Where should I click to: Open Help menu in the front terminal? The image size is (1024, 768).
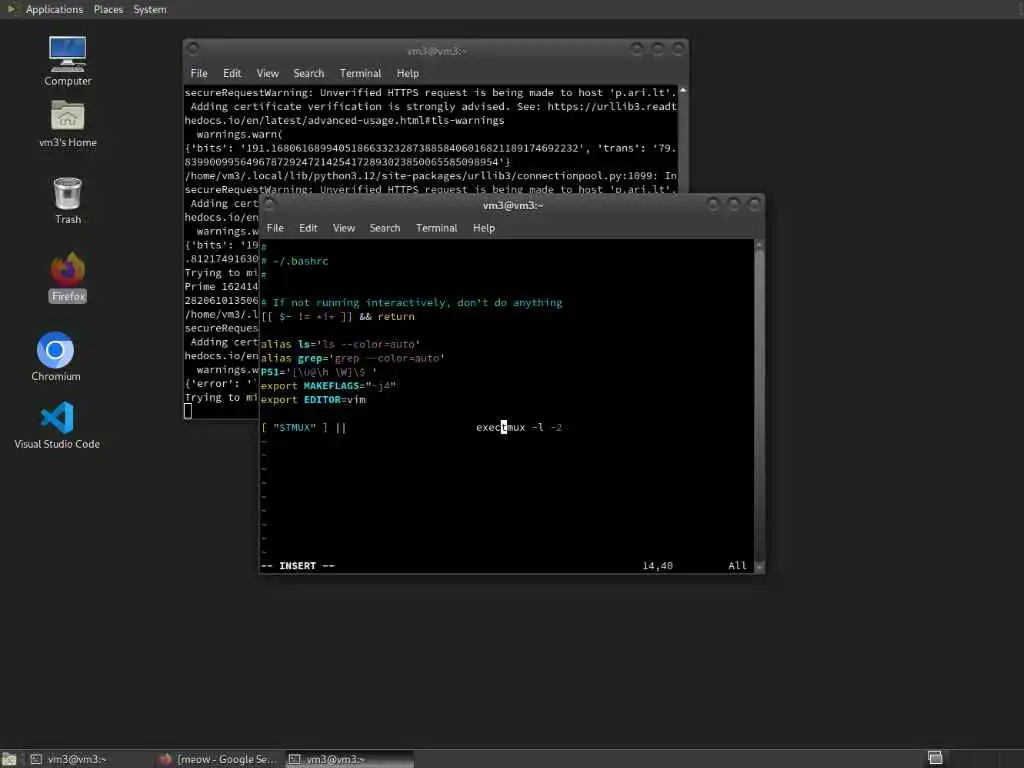[483, 228]
